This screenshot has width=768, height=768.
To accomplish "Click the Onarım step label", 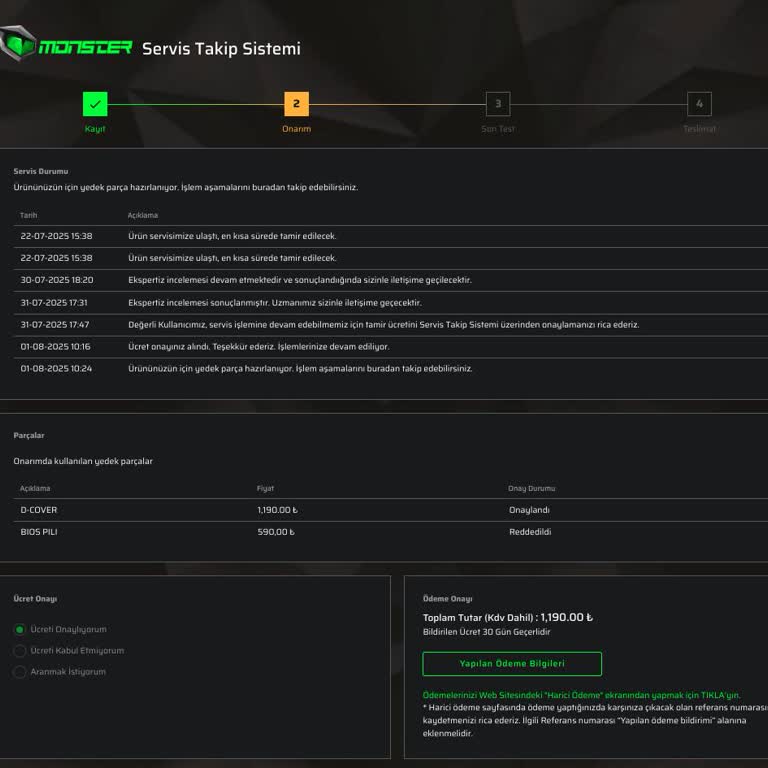I will coord(296,129).
